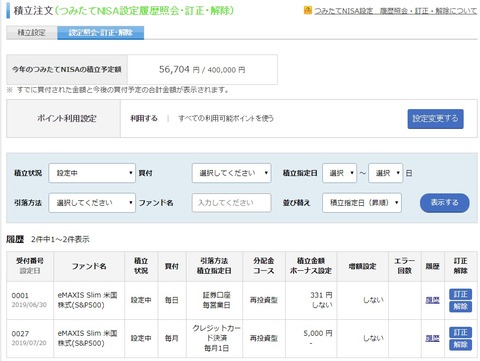Click the 設定変更する button
This screenshot has width=480, height=361.
pyautogui.click(x=435, y=119)
